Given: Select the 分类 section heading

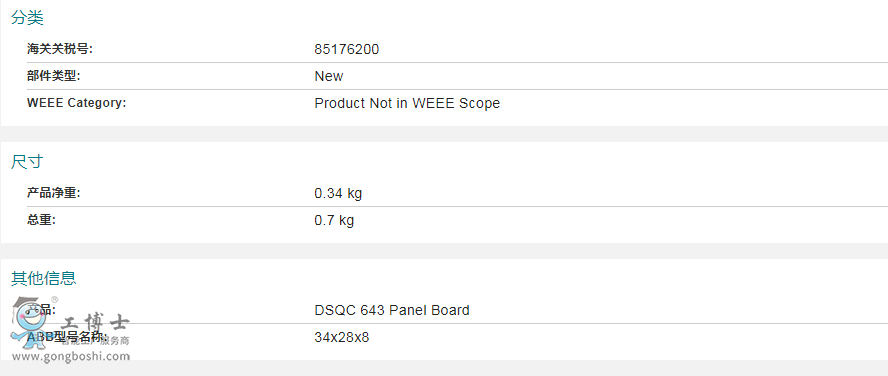Looking at the screenshot, I should pos(27,18).
